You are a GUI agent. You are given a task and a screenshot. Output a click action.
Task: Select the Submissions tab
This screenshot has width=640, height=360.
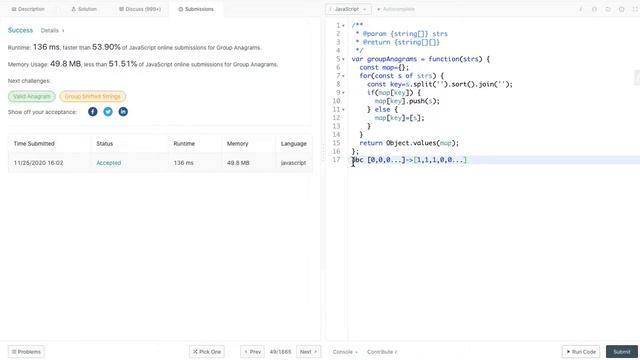(x=196, y=9)
